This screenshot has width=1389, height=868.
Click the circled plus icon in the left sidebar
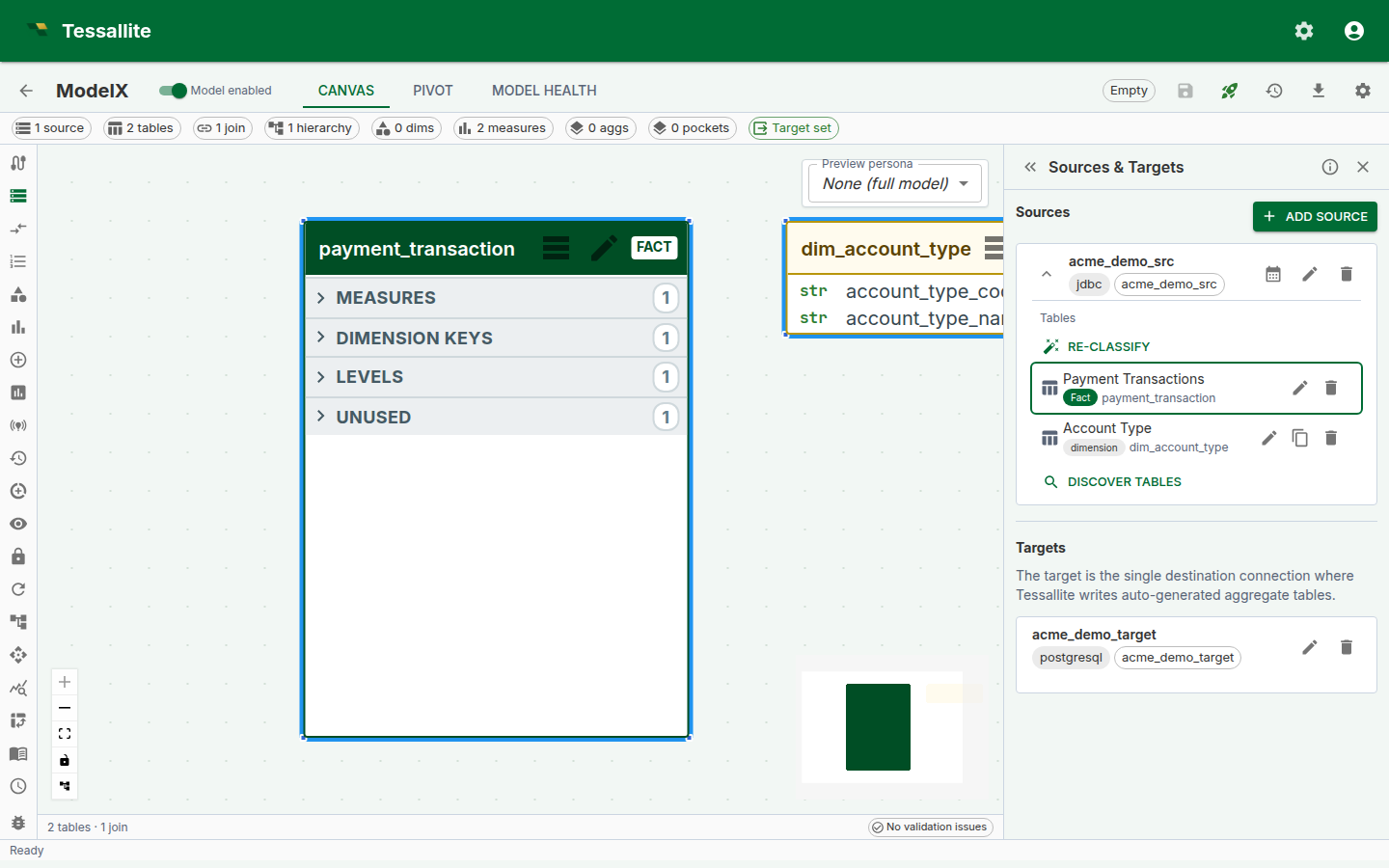pos(18,360)
